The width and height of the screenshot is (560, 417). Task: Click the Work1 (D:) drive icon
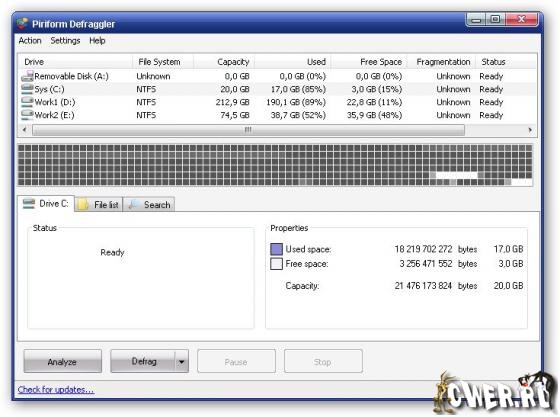click(27, 102)
